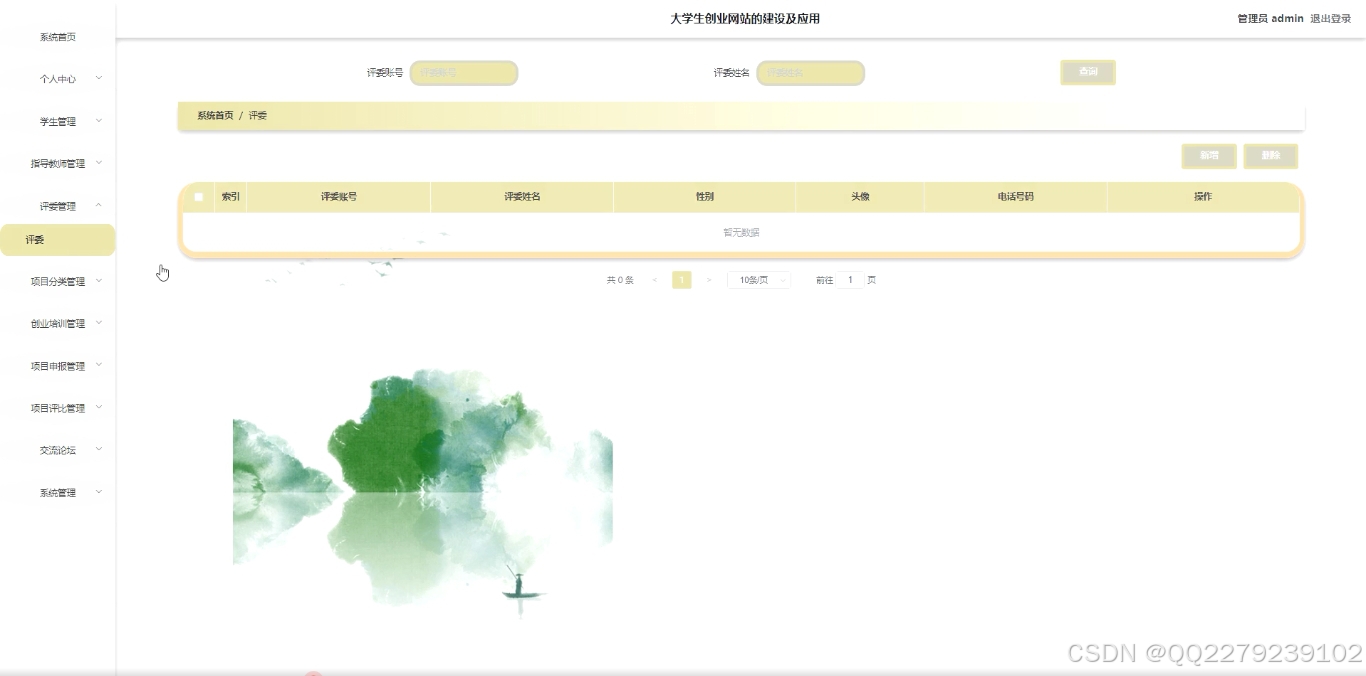
Task: Click the 退出登录 logout link
Action: click(x=1330, y=18)
